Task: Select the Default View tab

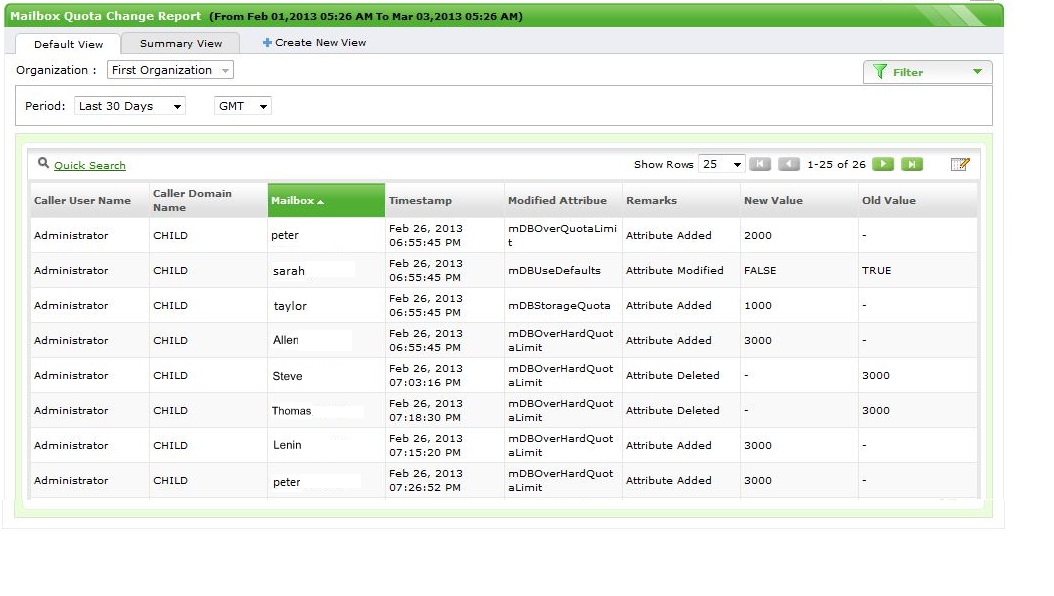Action: (x=68, y=44)
